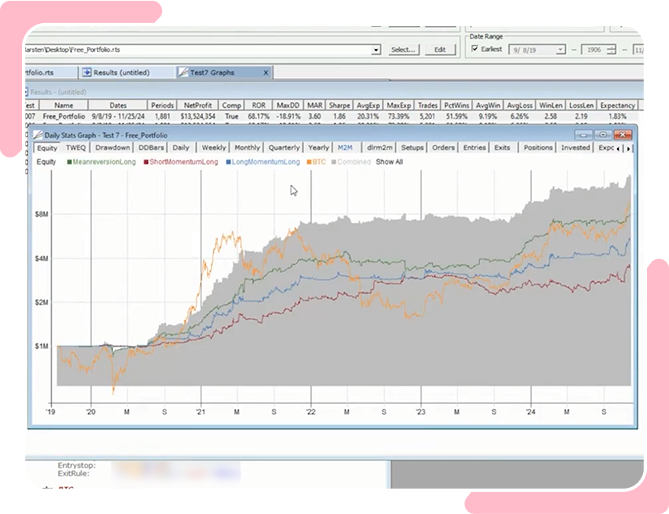This screenshot has height=514, width=669.
Task: Select the M2M tab
Action: [345, 148]
